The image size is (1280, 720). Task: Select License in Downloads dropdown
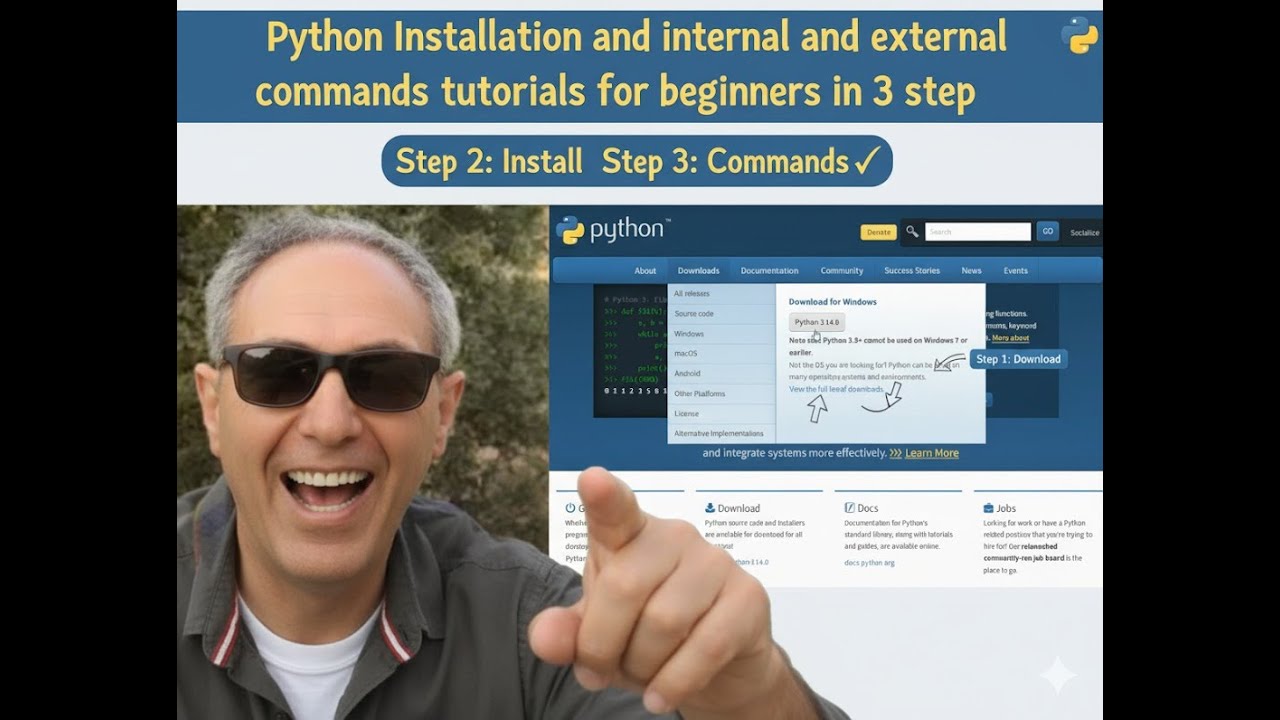click(721, 414)
